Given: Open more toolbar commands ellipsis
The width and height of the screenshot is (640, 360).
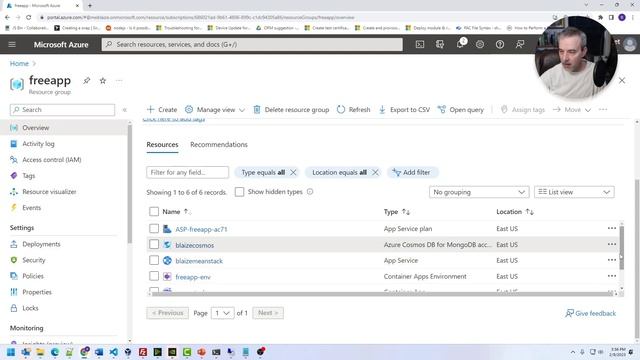Looking at the screenshot, I should (603, 109).
